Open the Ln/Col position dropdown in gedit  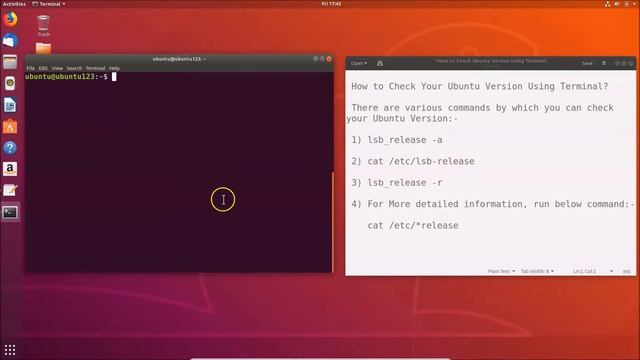click(x=593, y=271)
